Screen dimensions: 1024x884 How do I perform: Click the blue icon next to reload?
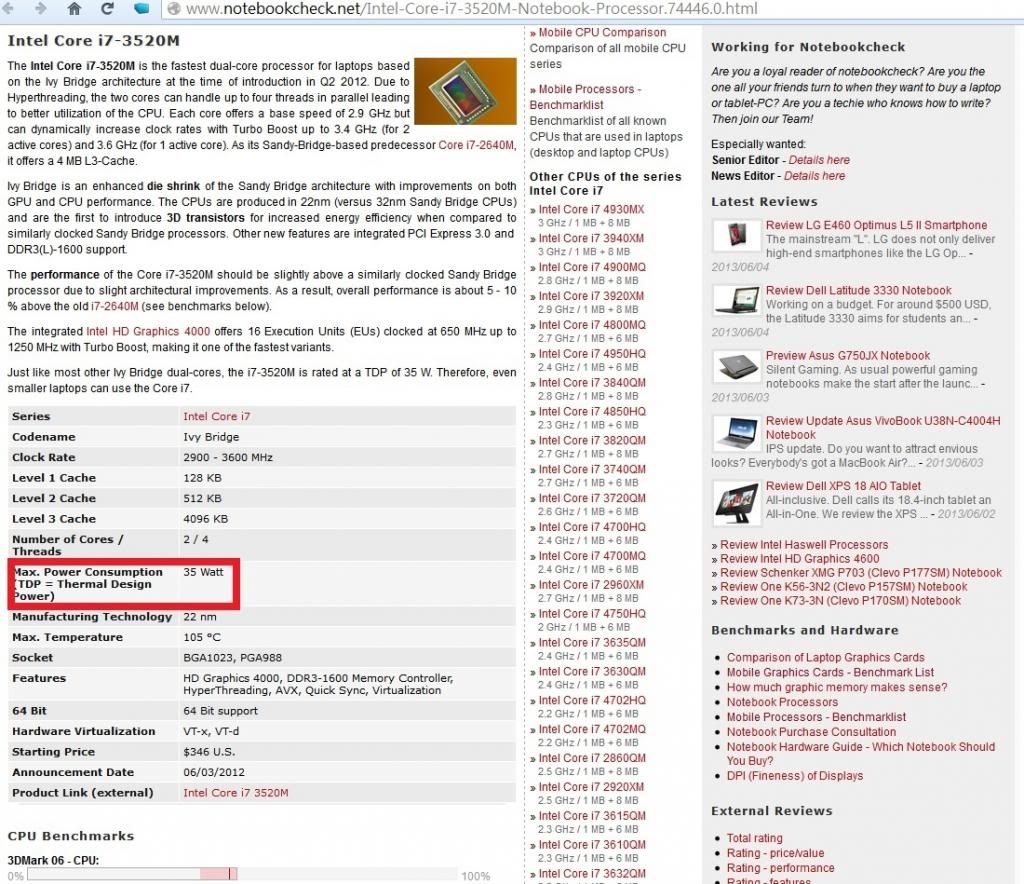point(141,8)
